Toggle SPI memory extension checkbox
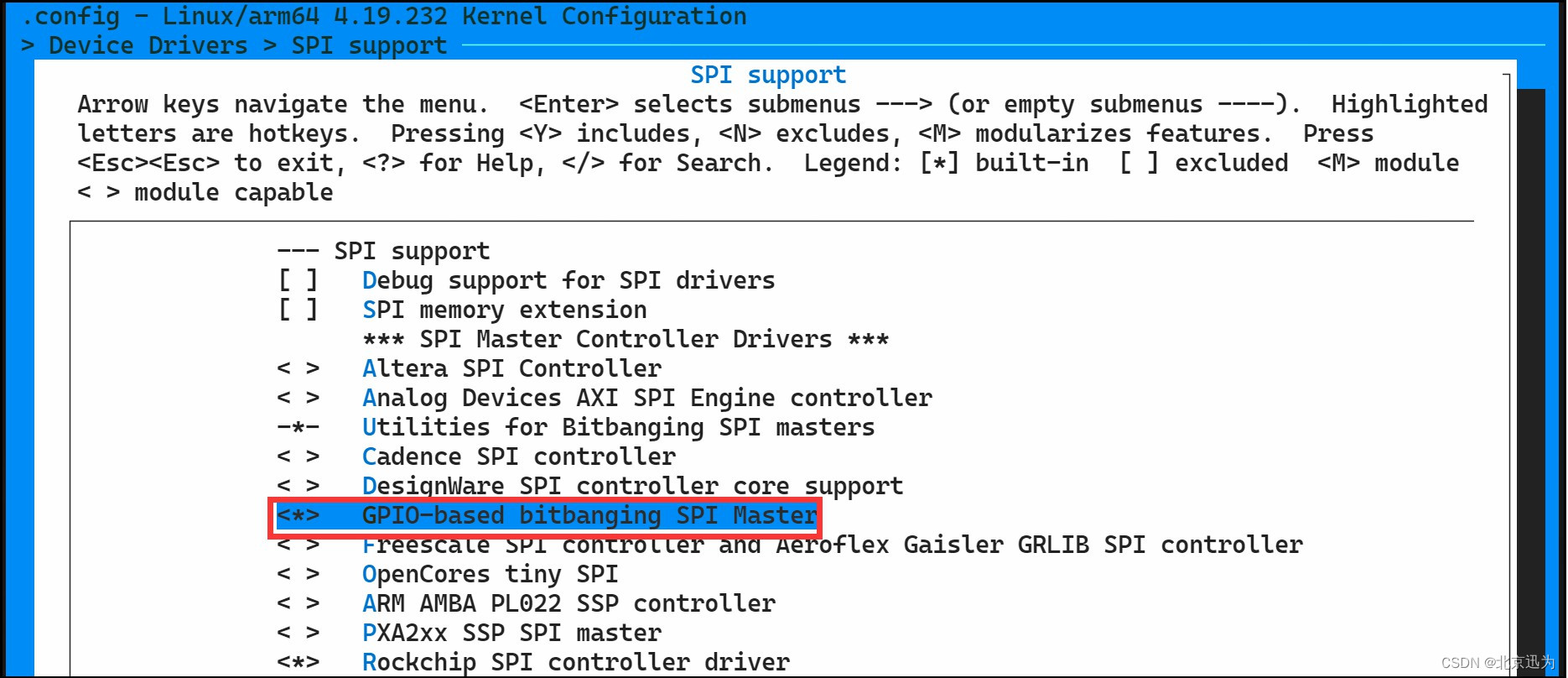The width and height of the screenshot is (1568, 678). (298, 310)
